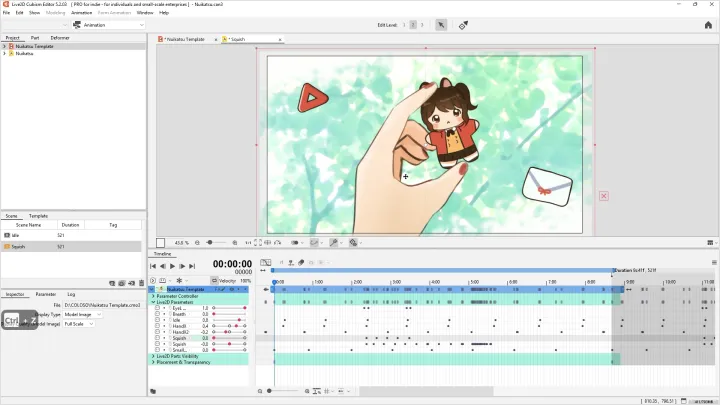Open the Animation menu
The width and height of the screenshot is (720, 405).
[x=81, y=13]
